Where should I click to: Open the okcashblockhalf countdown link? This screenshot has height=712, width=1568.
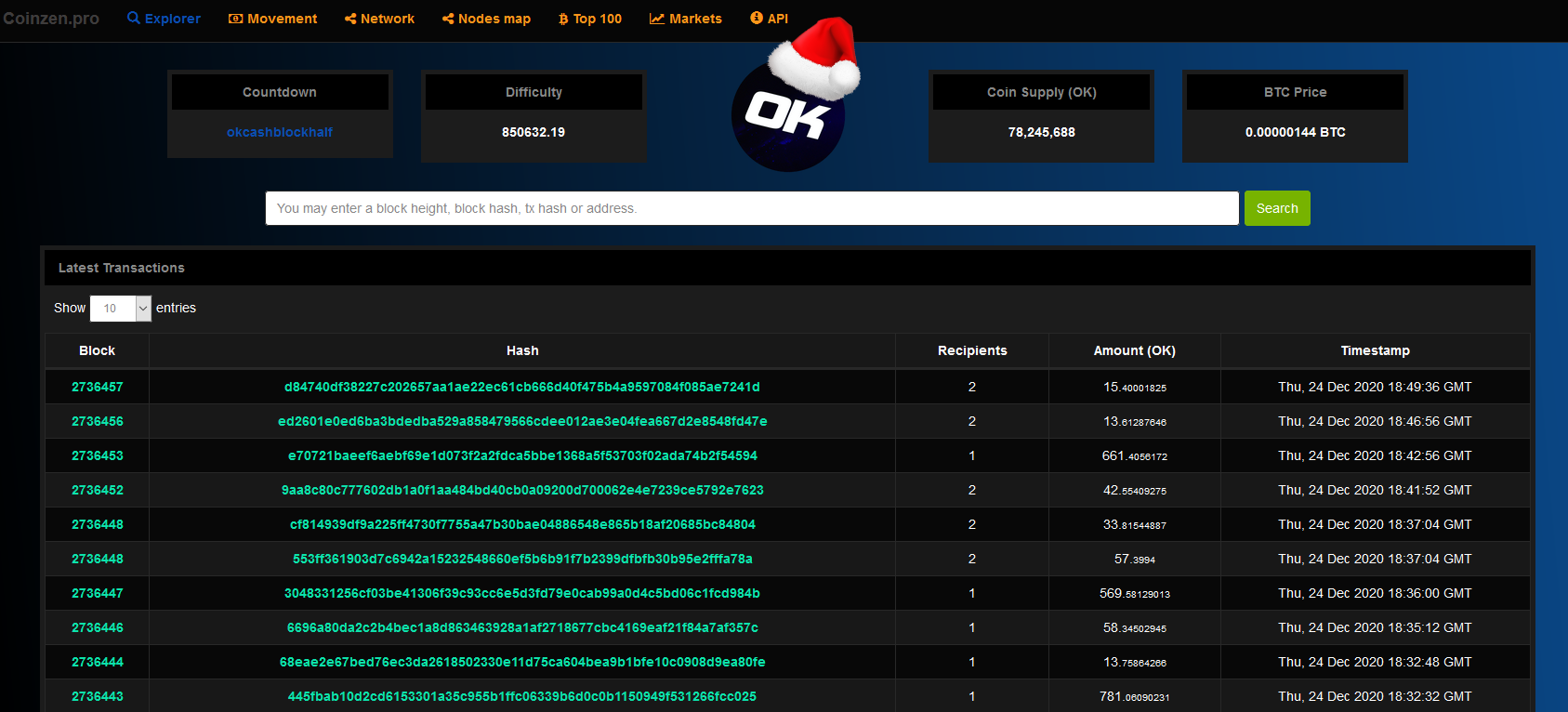click(280, 132)
